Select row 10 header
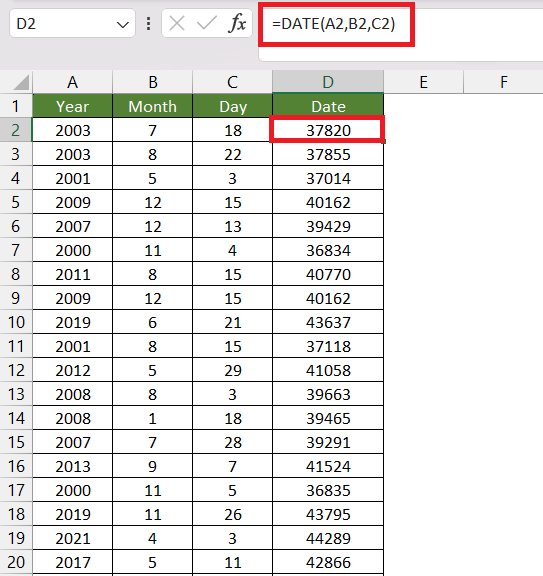Image resolution: width=543 pixels, height=576 pixels. pos(16,322)
